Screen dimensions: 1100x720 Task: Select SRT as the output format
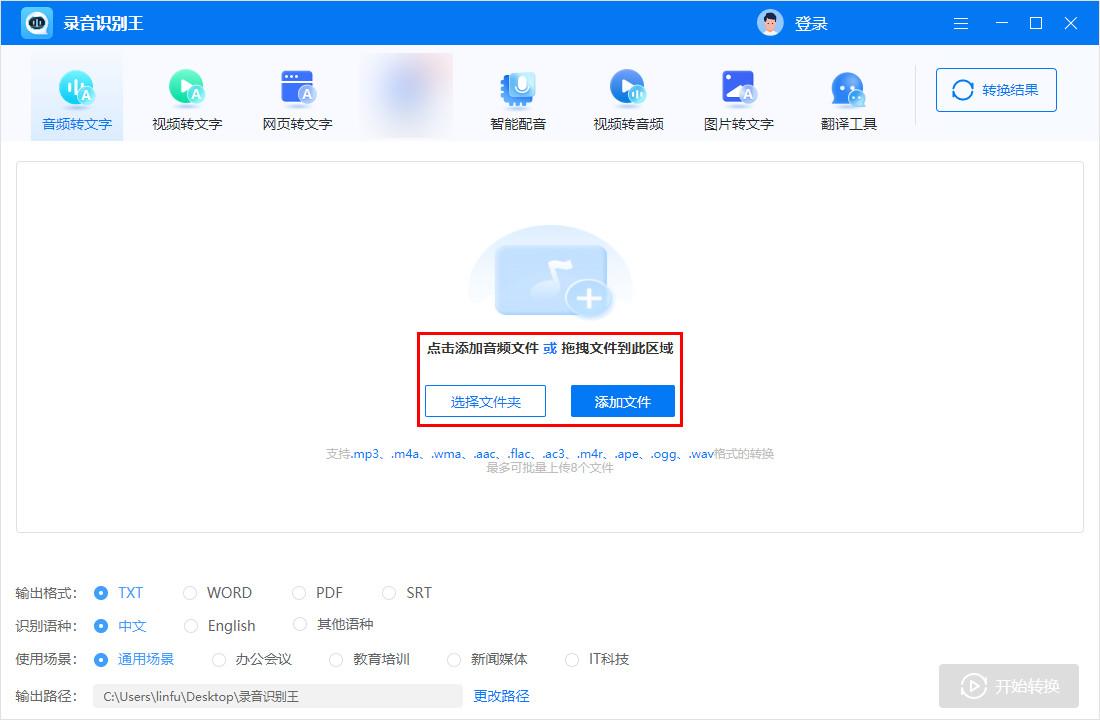point(407,592)
